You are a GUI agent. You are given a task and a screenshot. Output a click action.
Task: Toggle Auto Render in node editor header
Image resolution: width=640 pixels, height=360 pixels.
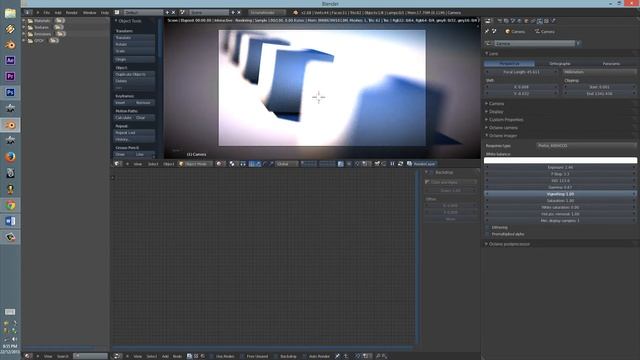pos(305,356)
